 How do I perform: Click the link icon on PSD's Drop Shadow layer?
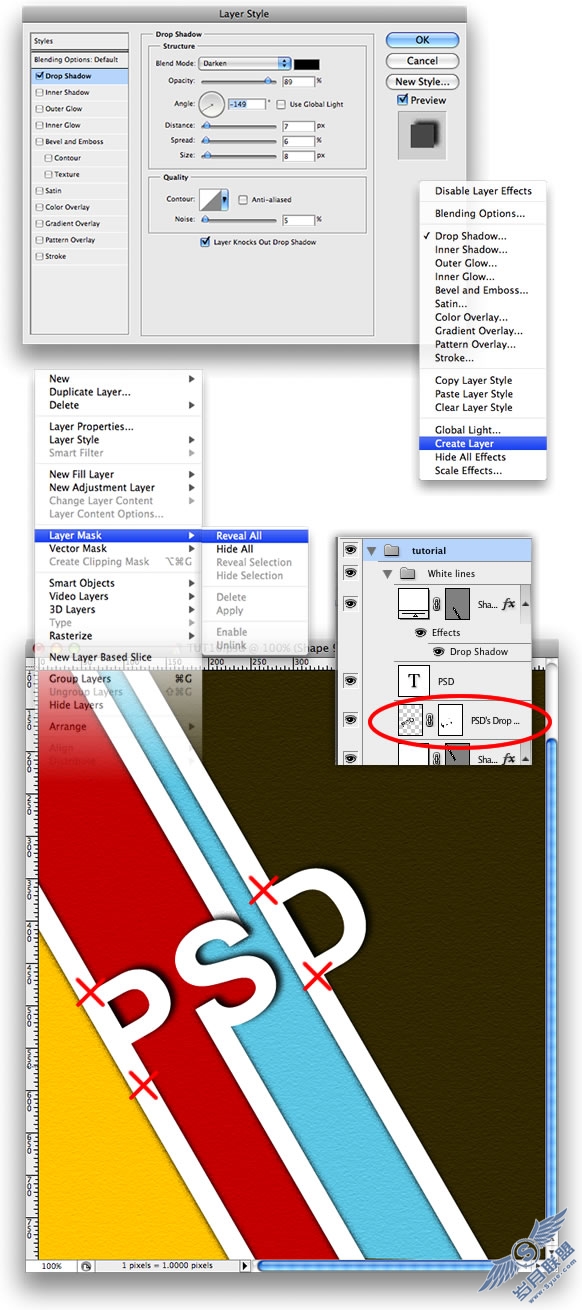click(x=431, y=720)
